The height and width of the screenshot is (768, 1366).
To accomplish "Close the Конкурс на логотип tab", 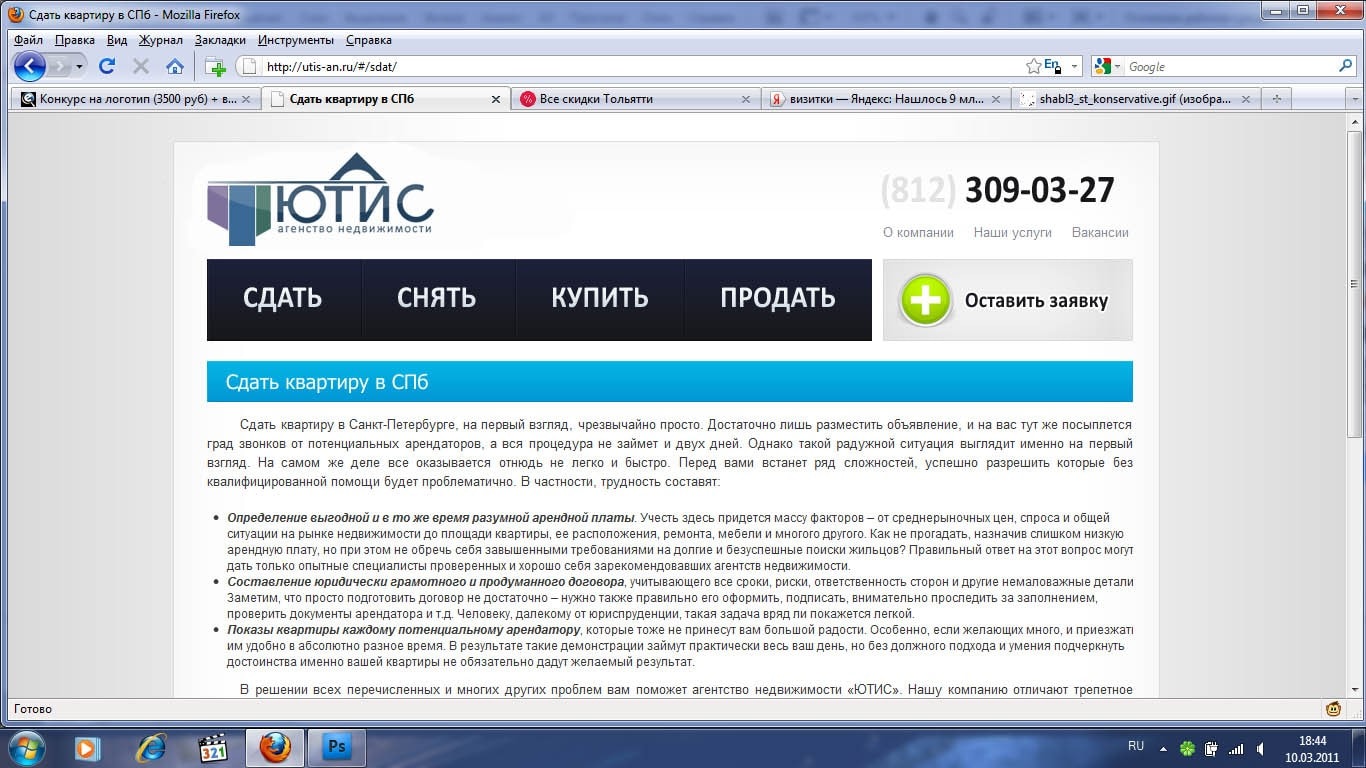I will (245, 99).
